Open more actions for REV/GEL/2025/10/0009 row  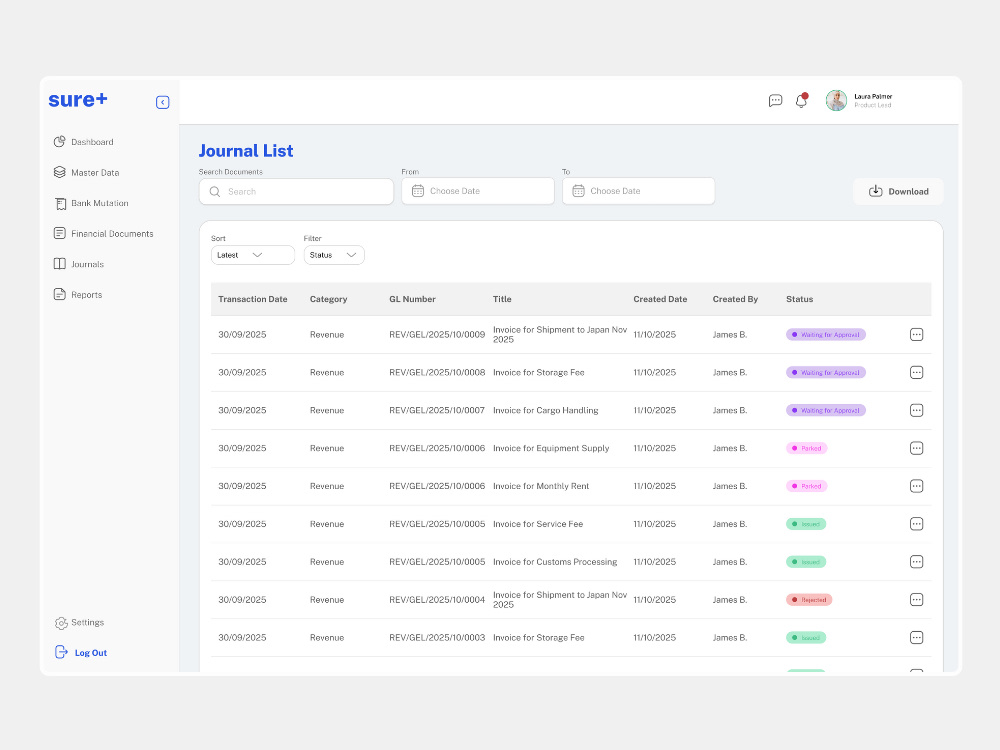(916, 334)
